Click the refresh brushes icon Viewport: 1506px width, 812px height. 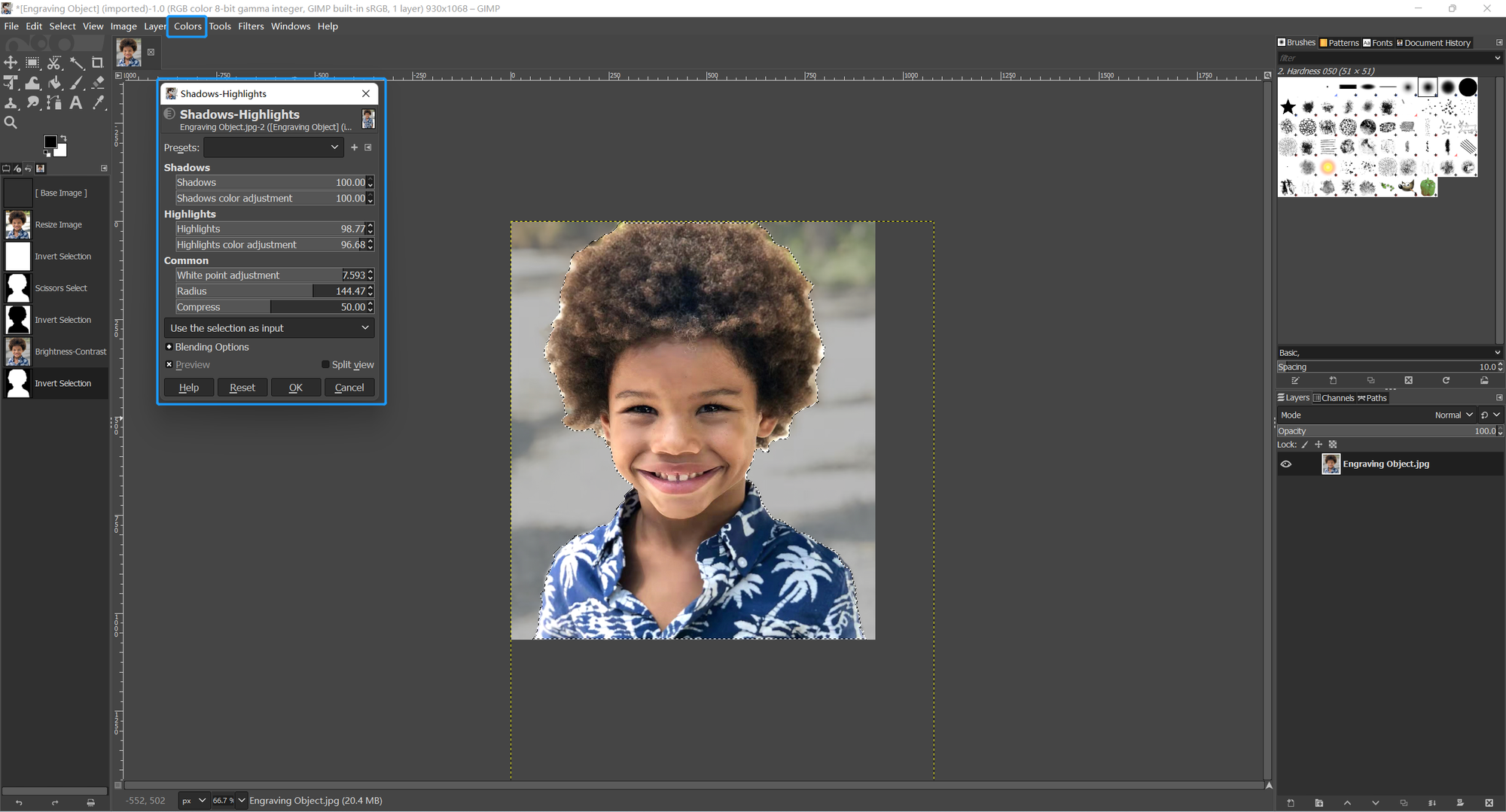(1446, 381)
